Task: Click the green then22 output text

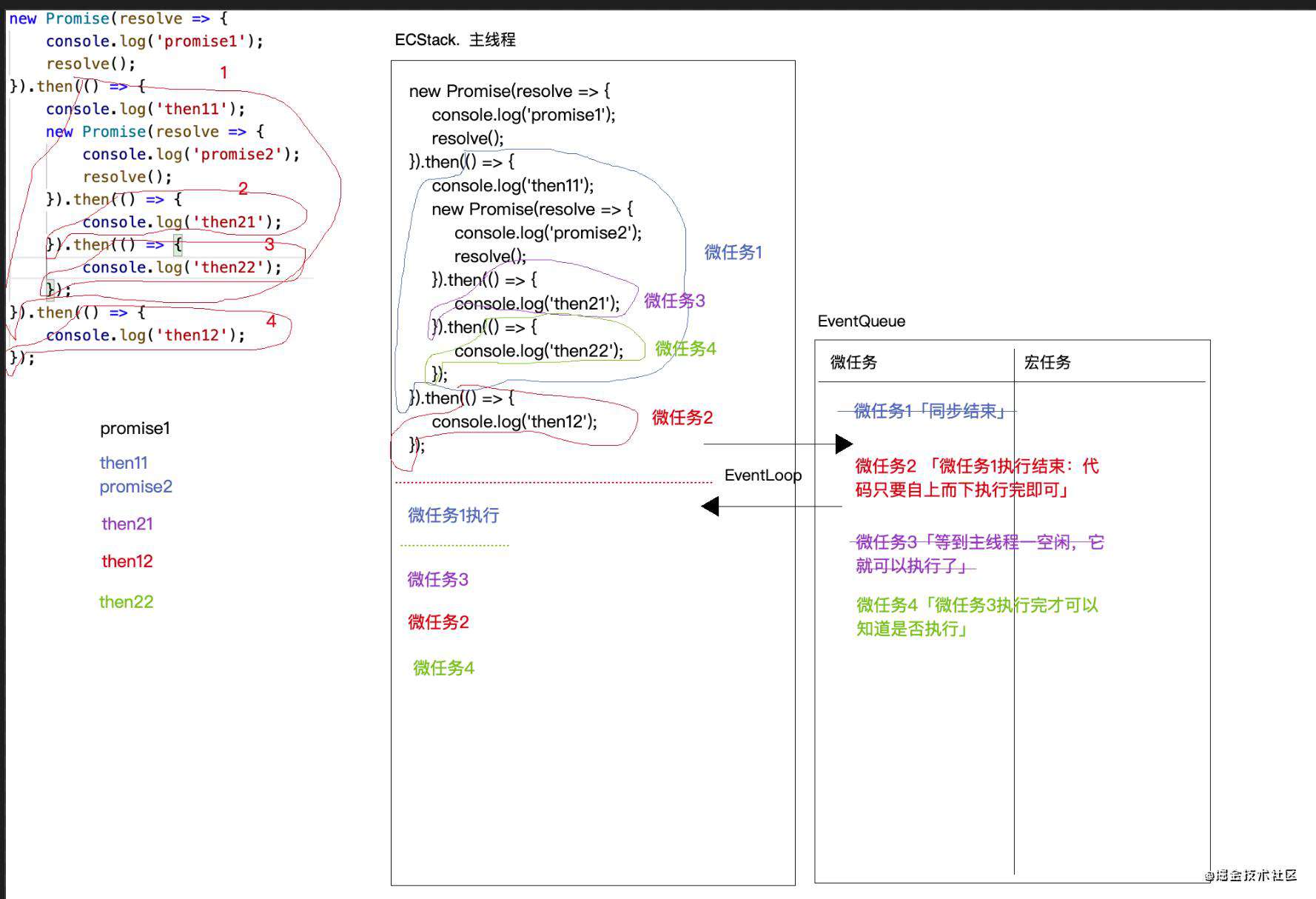Action: point(127,602)
